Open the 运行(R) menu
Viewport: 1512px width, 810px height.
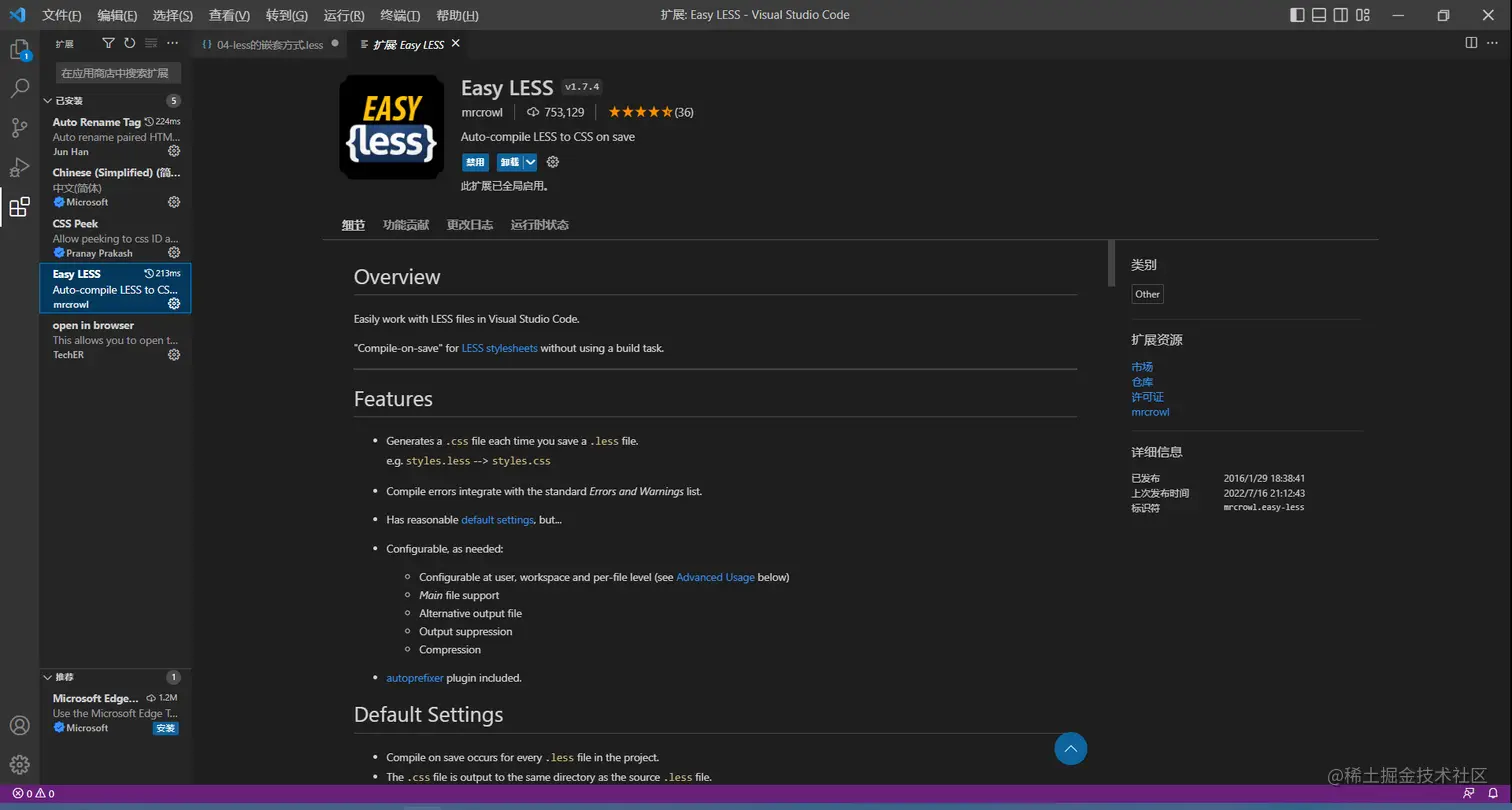tap(344, 15)
